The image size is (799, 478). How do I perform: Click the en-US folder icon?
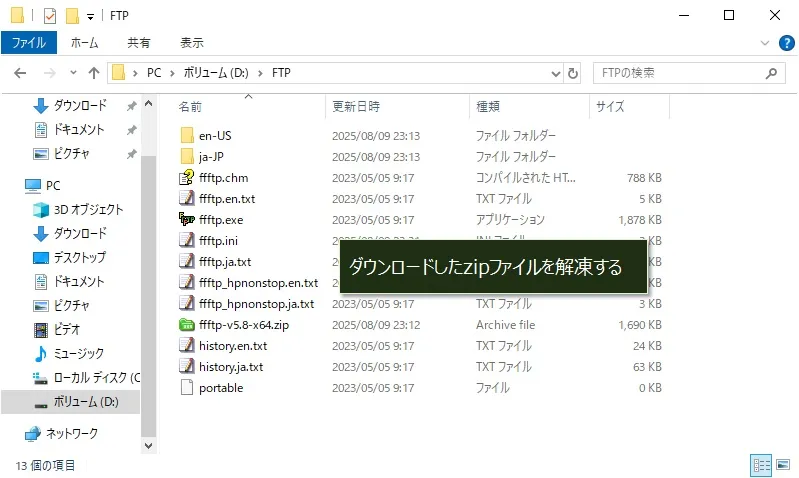(x=187, y=136)
